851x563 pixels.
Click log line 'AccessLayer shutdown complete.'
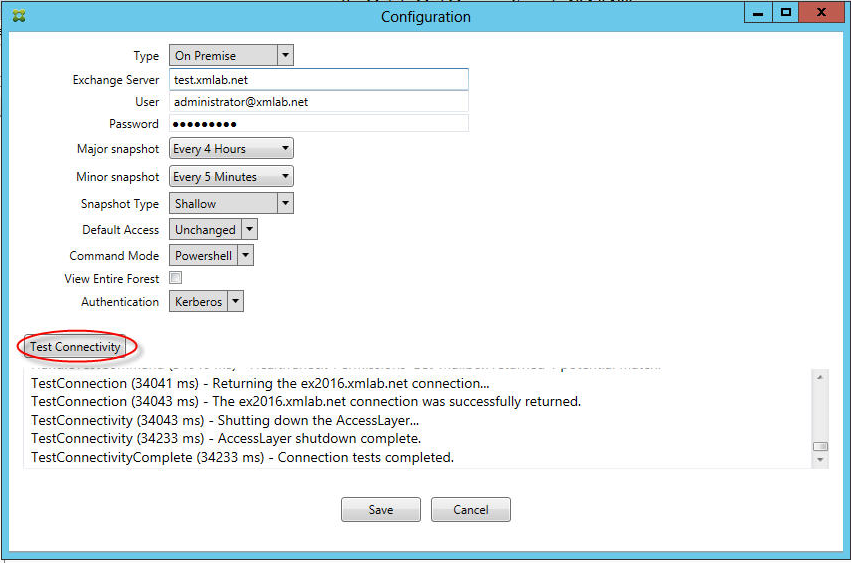pos(226,439)
